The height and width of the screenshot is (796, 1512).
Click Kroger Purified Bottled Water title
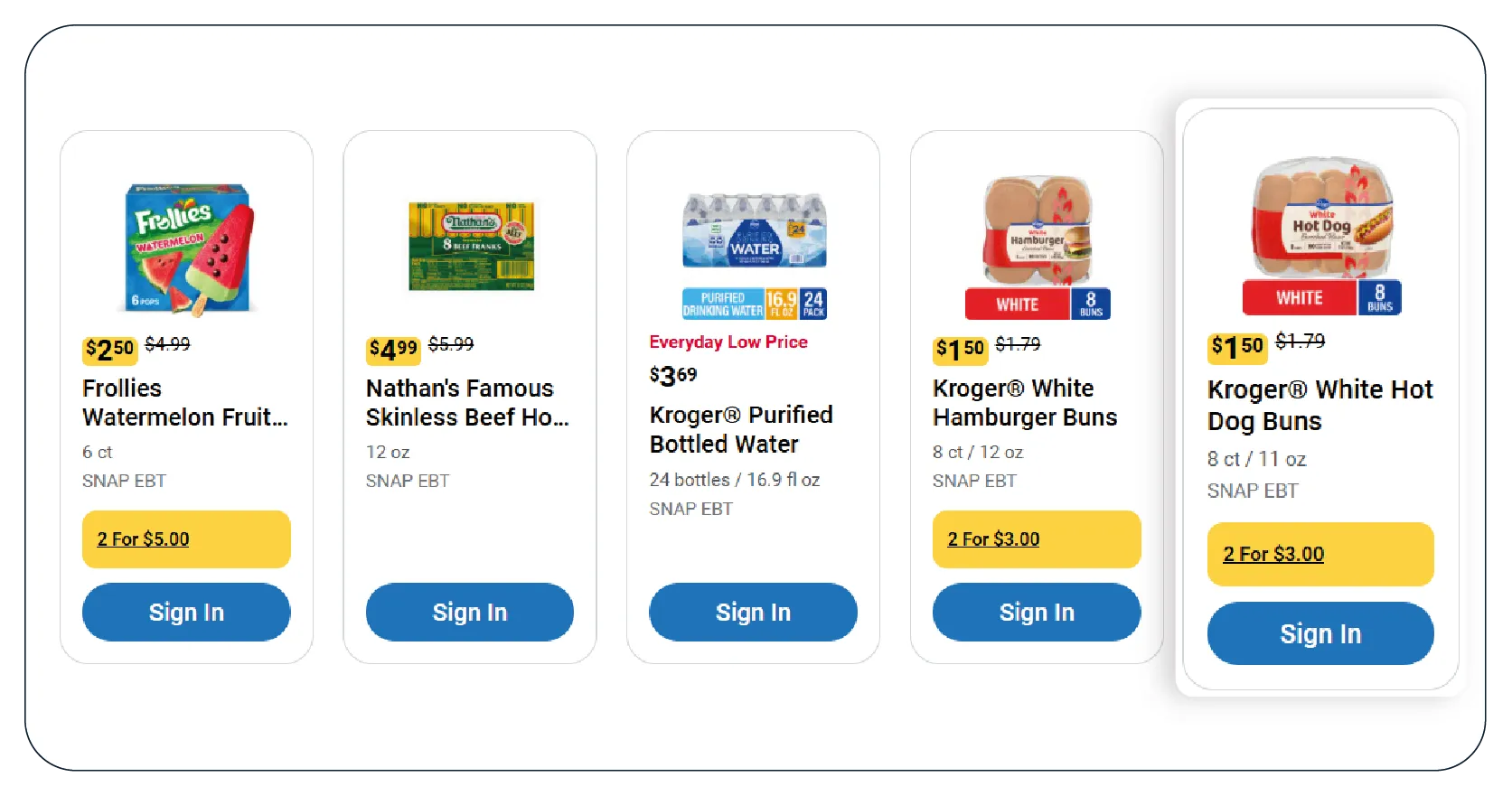(x=741, y=429)
